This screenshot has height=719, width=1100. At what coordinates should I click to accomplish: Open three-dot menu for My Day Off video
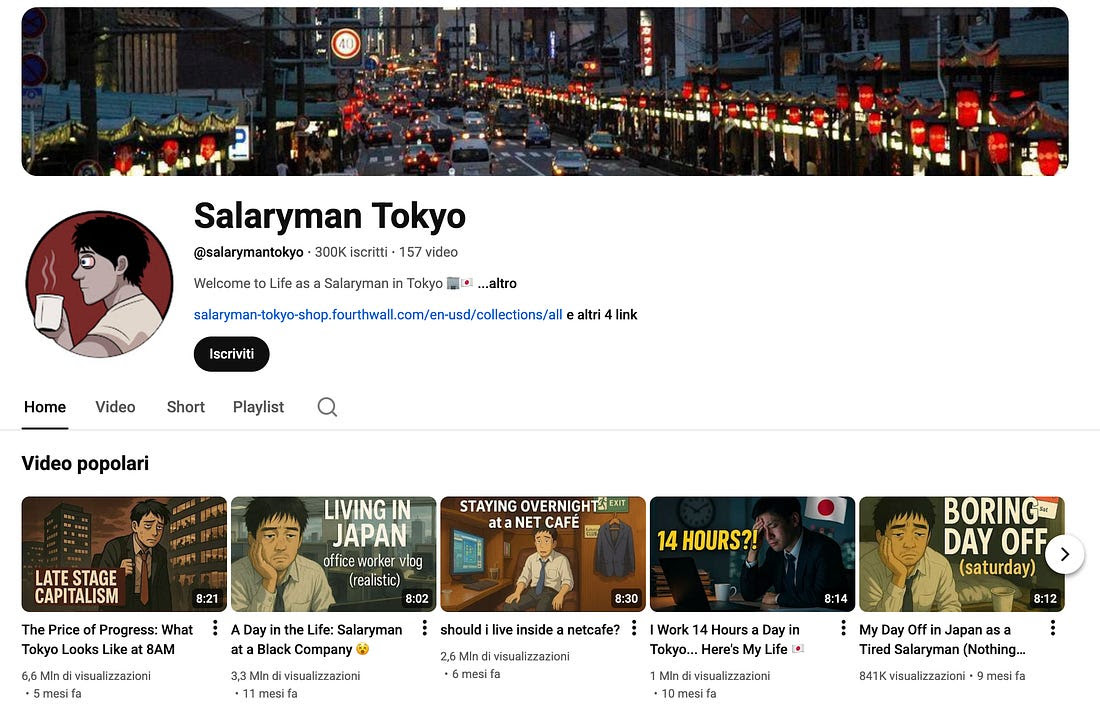(1052, 629)
